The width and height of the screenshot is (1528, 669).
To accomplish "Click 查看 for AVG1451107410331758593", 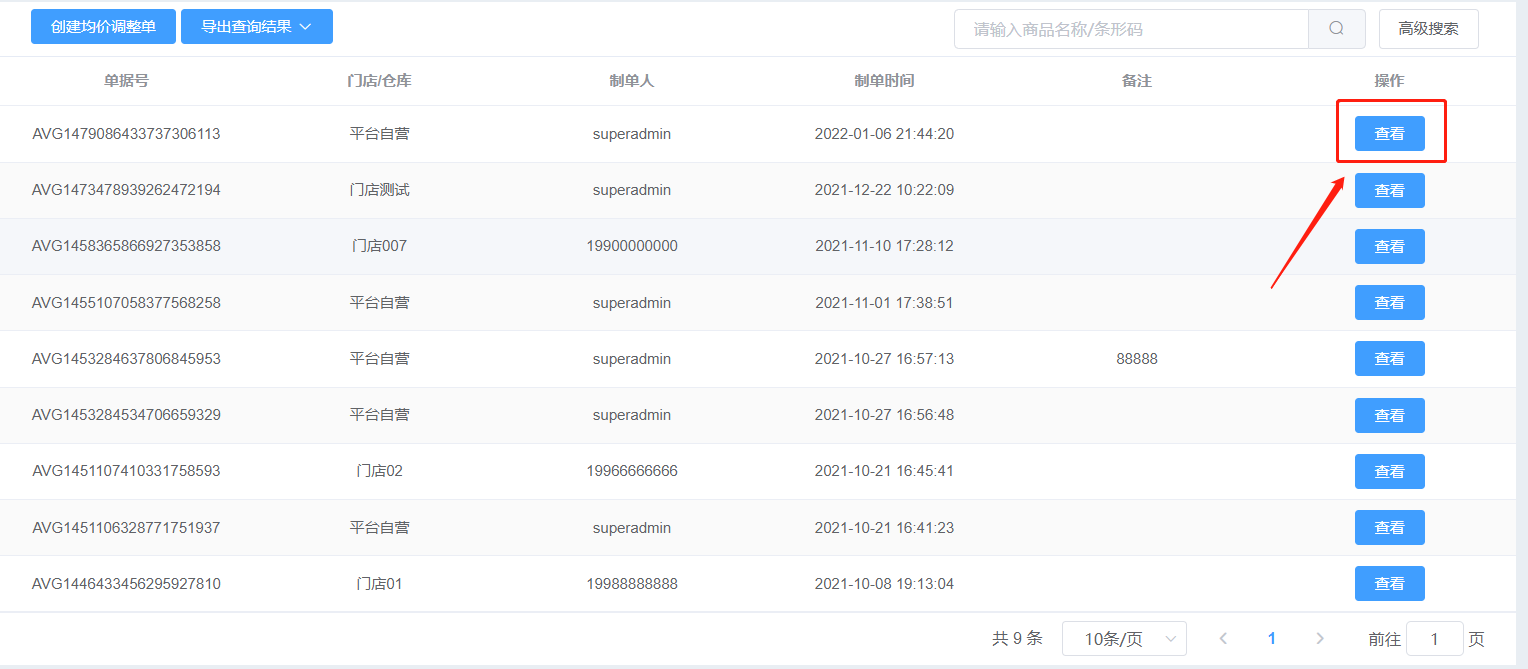I will coord(1389,471).
